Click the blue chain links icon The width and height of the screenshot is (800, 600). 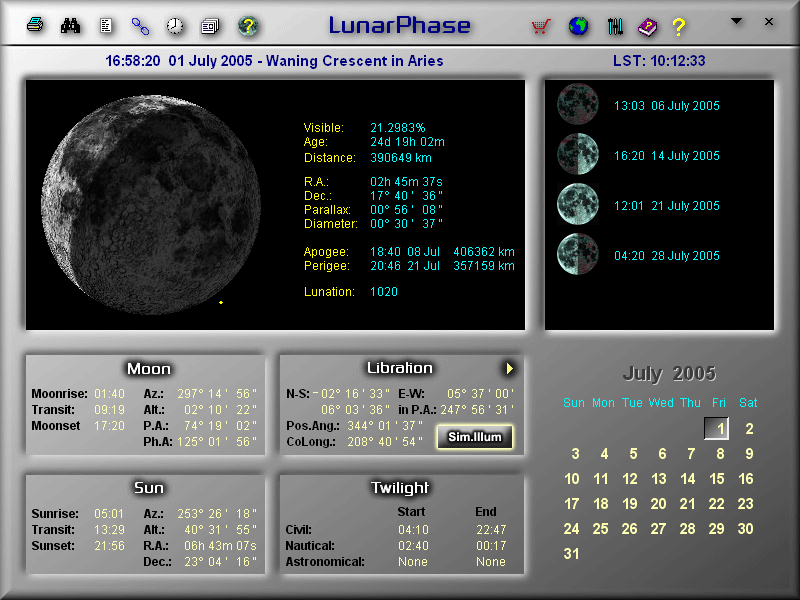[x=140, y=26]
